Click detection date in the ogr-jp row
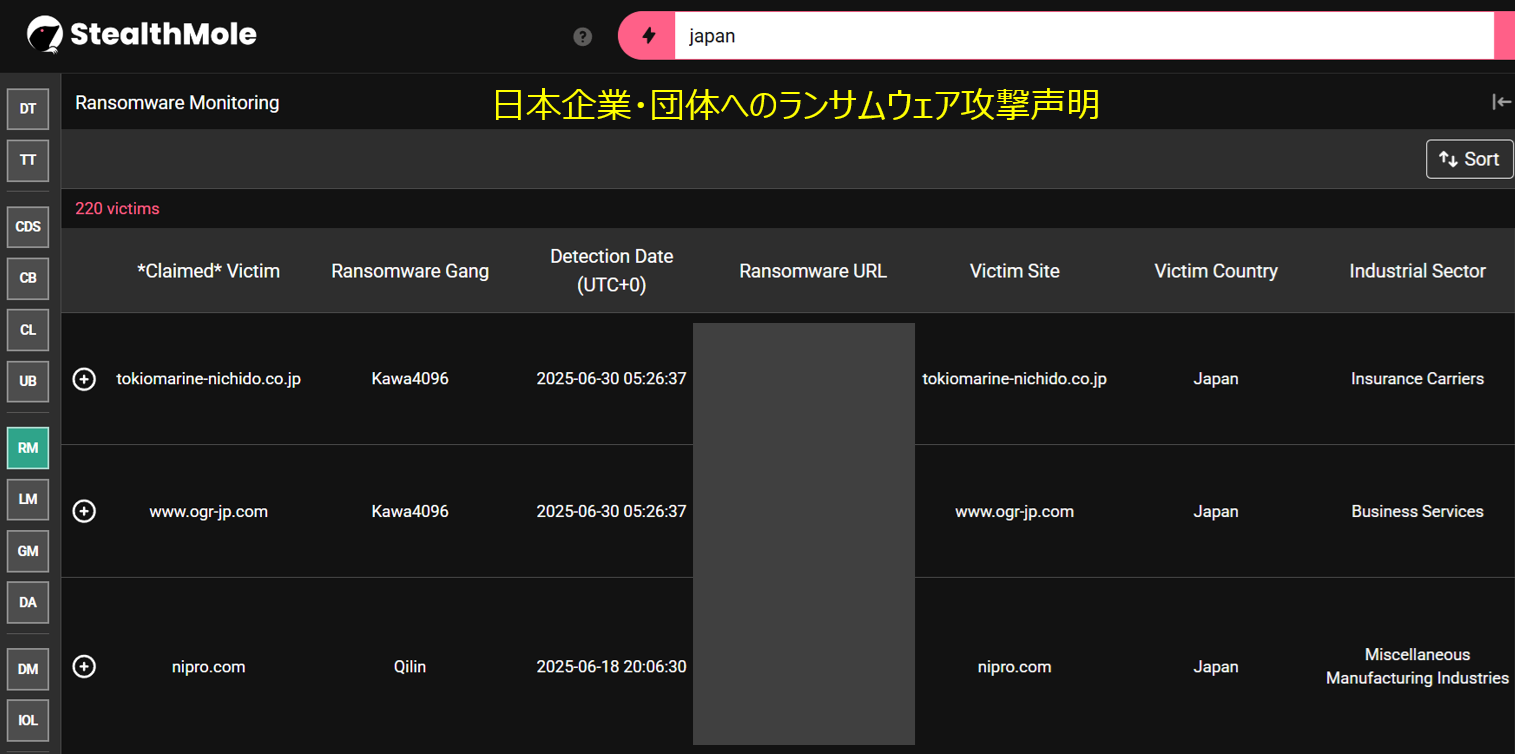Image resolution: width=1515 pixels, height=754 pixels. [x=612, y=511]
